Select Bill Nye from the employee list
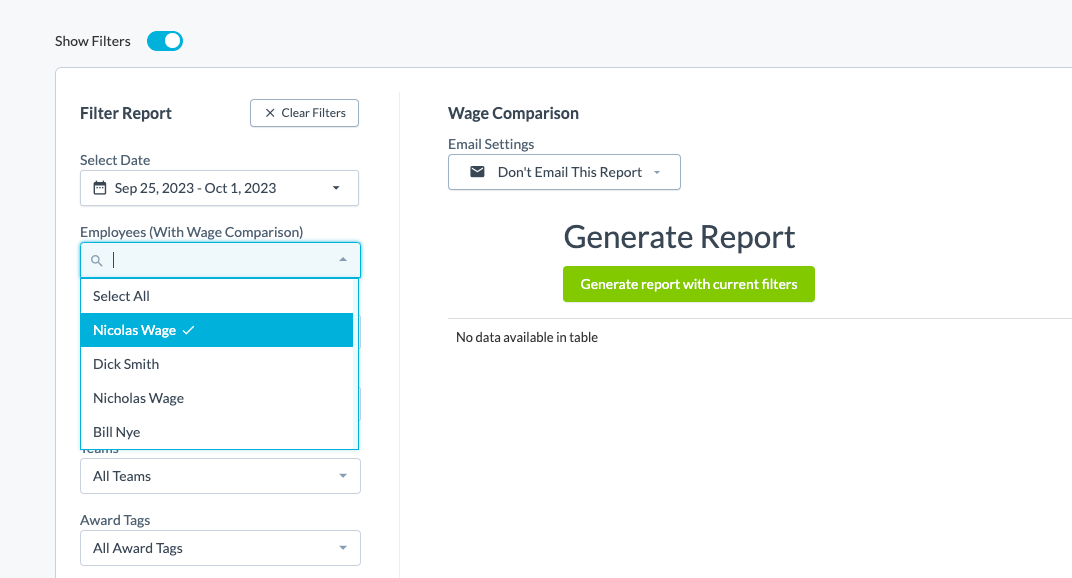 pos(116,432)
